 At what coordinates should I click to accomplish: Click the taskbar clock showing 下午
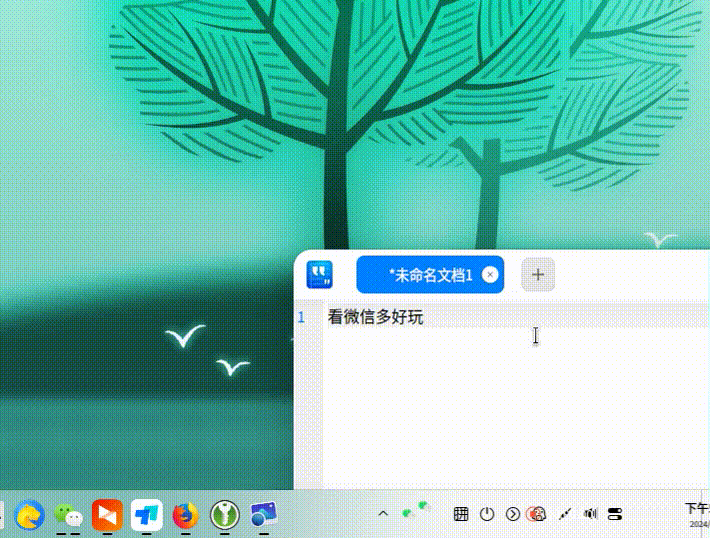tap(697, 514)
